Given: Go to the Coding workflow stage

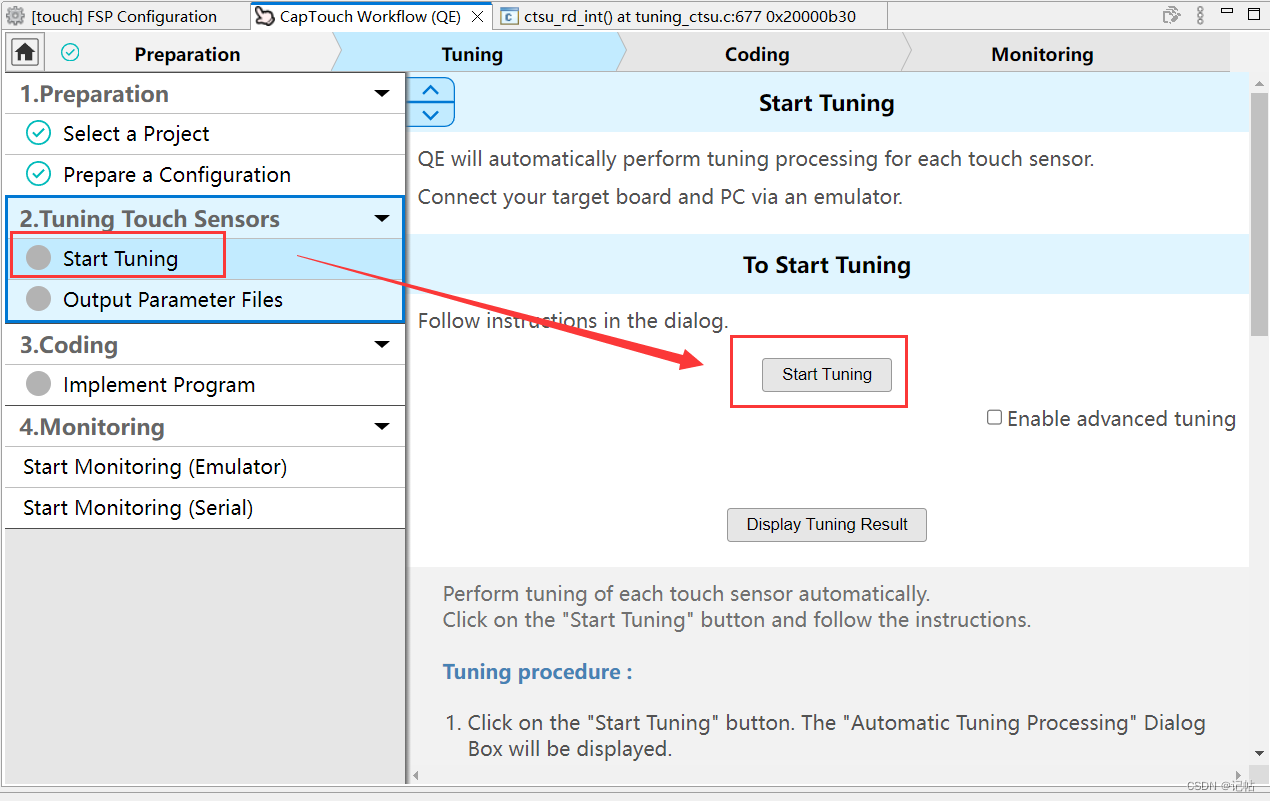Looking at the screenshot, I should click(x=757, y=54).
